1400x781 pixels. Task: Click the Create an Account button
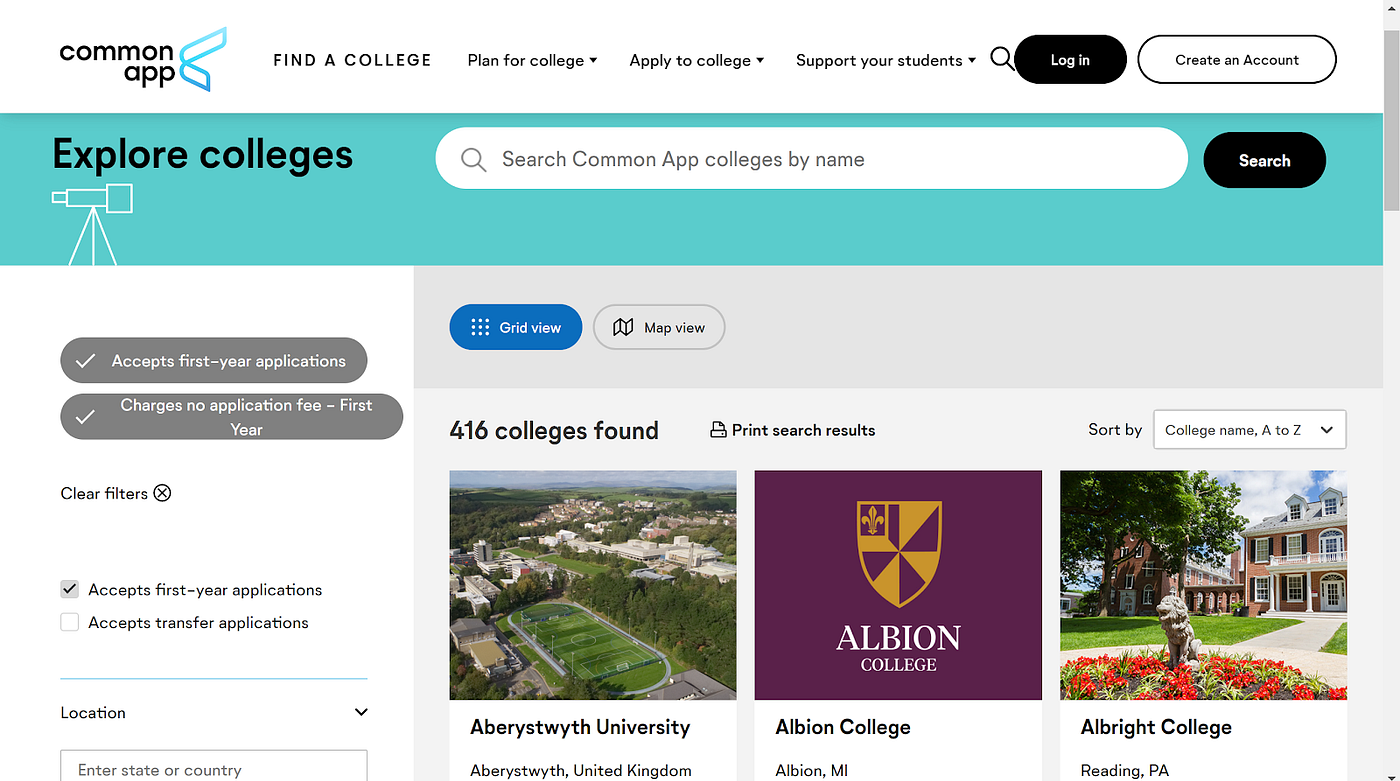pos(1237,60)
